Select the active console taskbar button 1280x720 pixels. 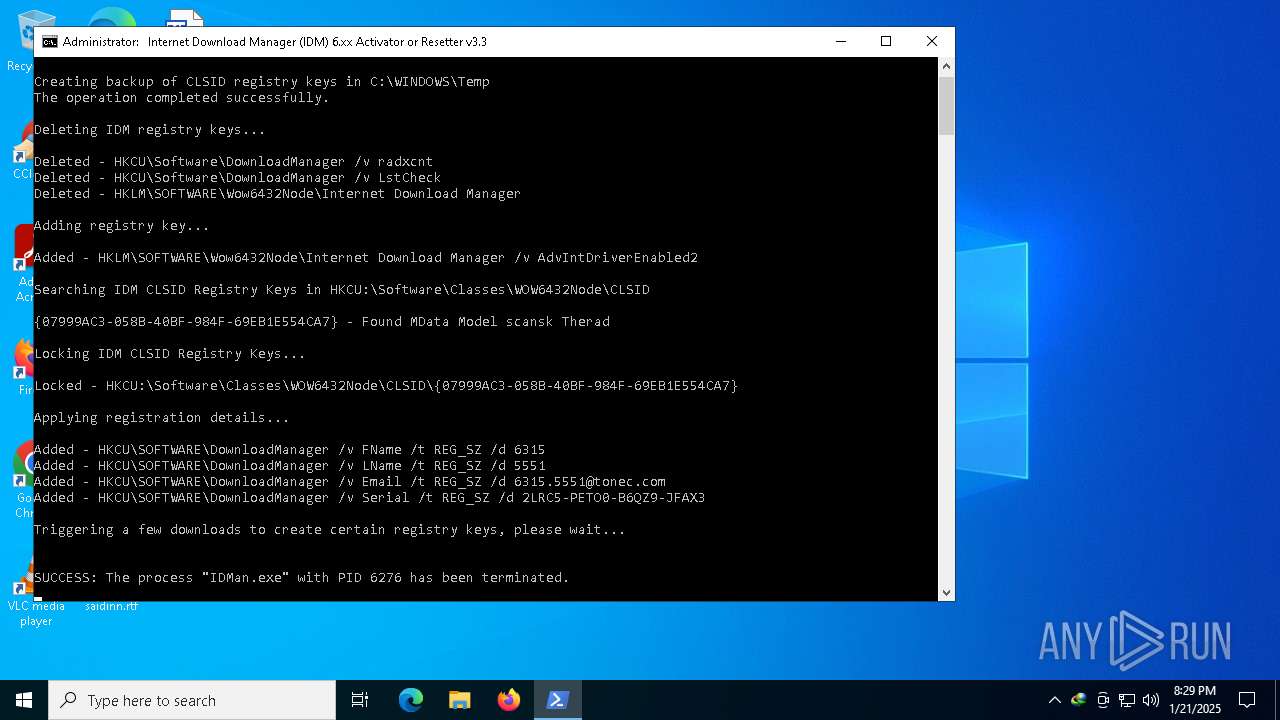[557, 700]
